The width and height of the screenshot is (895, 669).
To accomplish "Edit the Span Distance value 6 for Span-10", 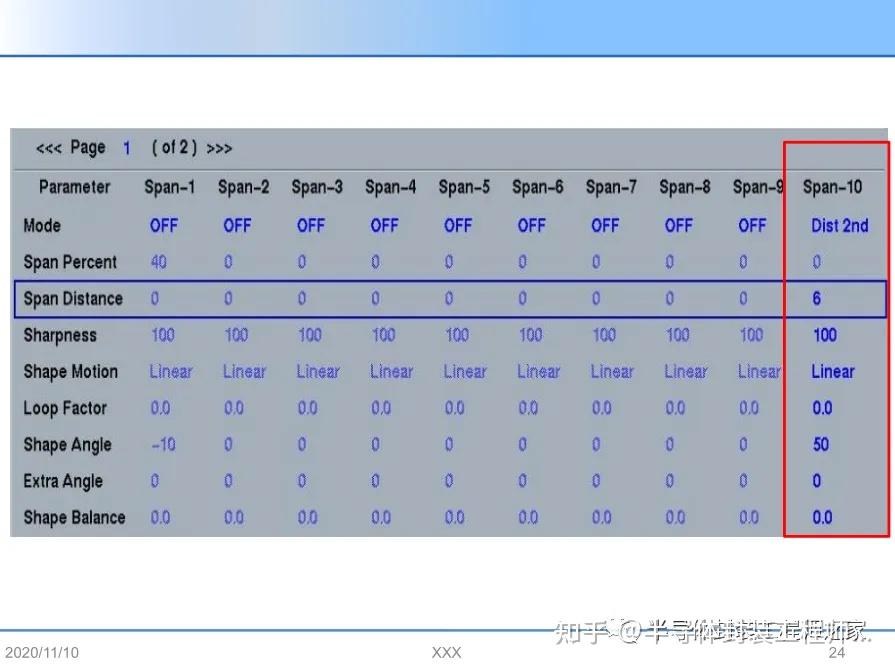I will tap(817, 298).
